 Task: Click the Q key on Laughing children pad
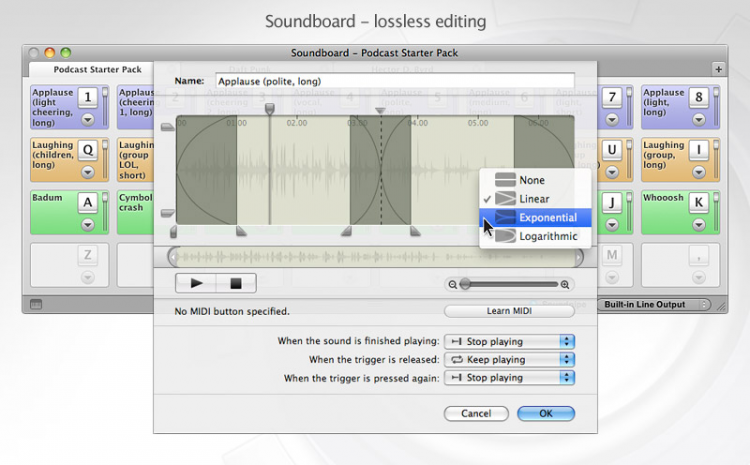pyautogui.click(x=88, y=149)
